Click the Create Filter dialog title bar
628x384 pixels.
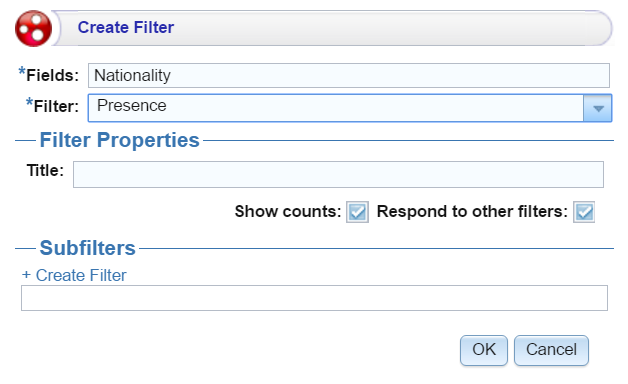[332, 28]
